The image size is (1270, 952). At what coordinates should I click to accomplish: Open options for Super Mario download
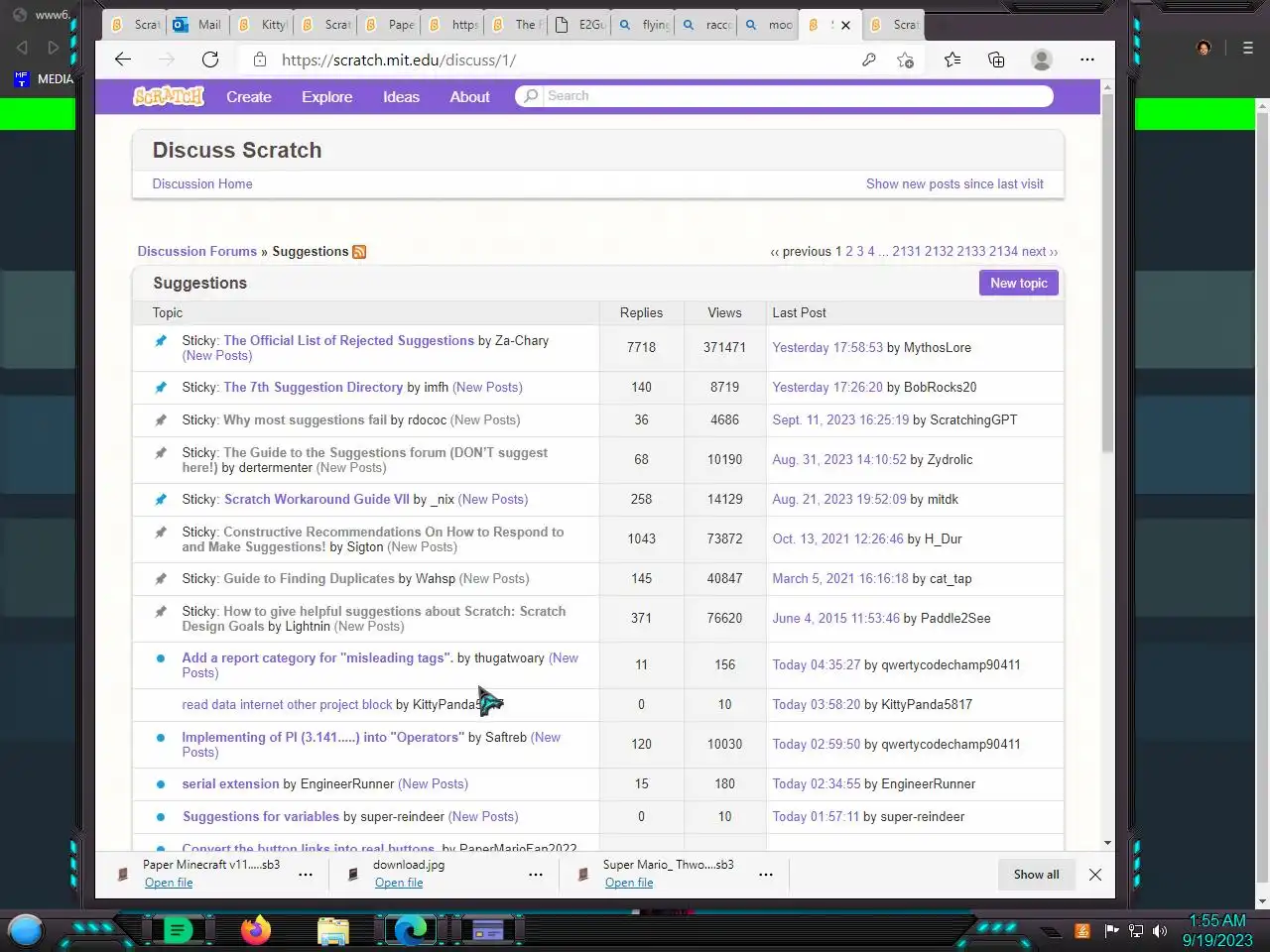766,875
